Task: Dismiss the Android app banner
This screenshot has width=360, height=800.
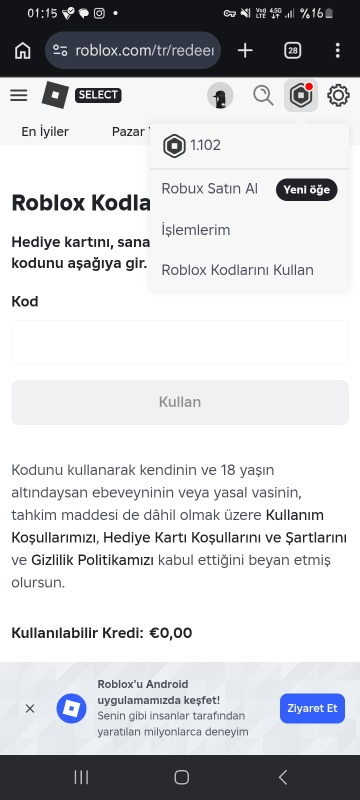Action: tap(30, 708)
